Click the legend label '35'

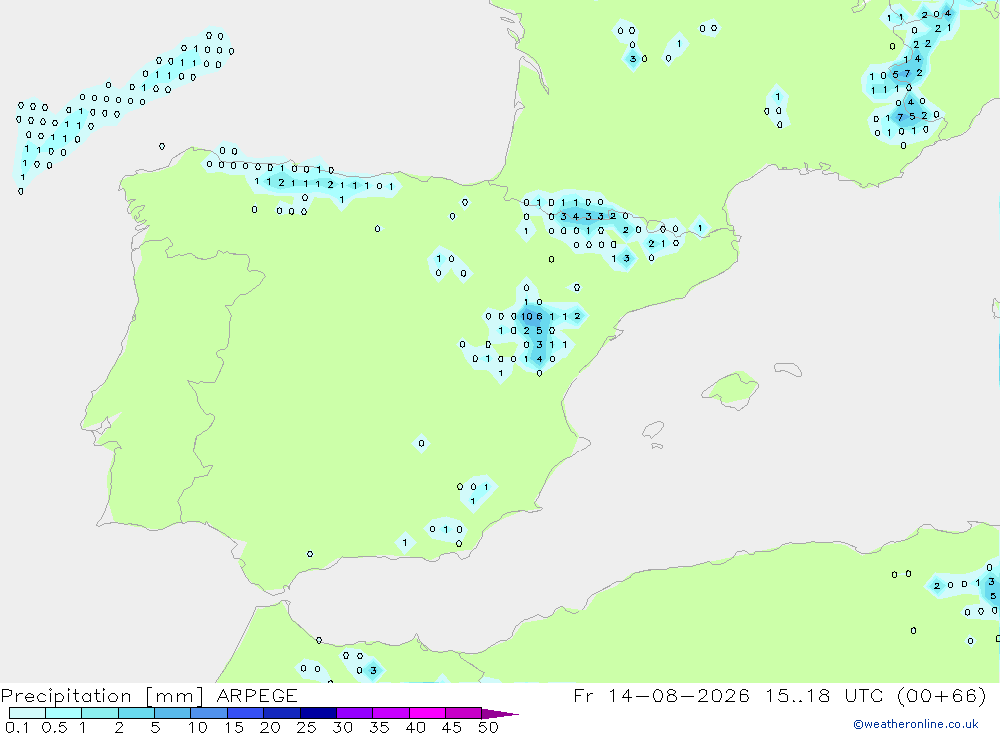tap(379, 727)
